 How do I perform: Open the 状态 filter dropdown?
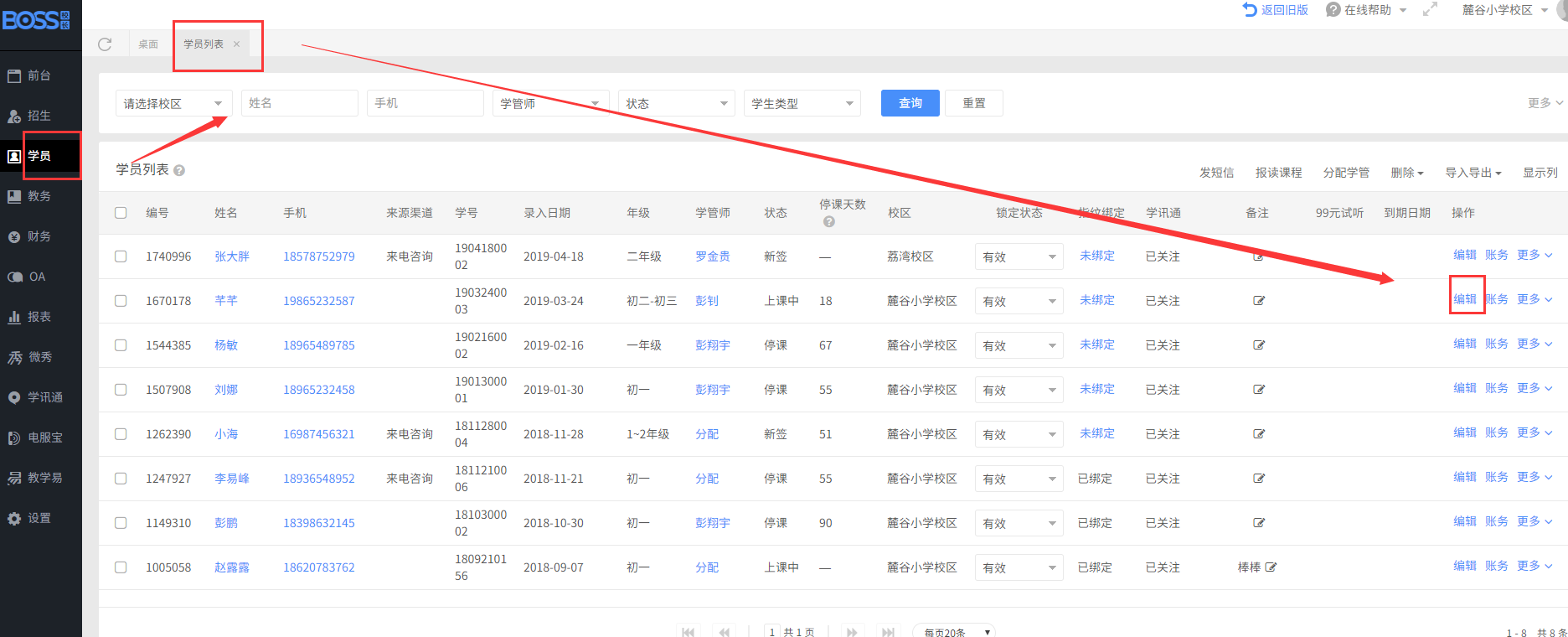click(677, 103)
